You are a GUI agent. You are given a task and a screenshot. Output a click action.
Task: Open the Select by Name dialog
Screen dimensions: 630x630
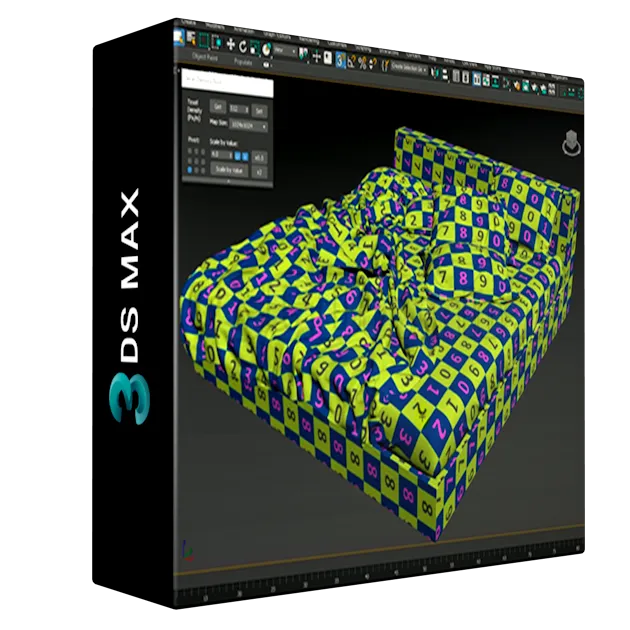191,39
